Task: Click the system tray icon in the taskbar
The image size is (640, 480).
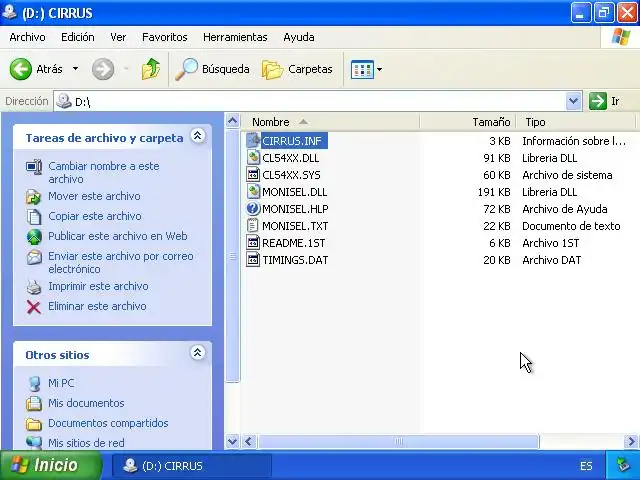Action: [623, 465]
